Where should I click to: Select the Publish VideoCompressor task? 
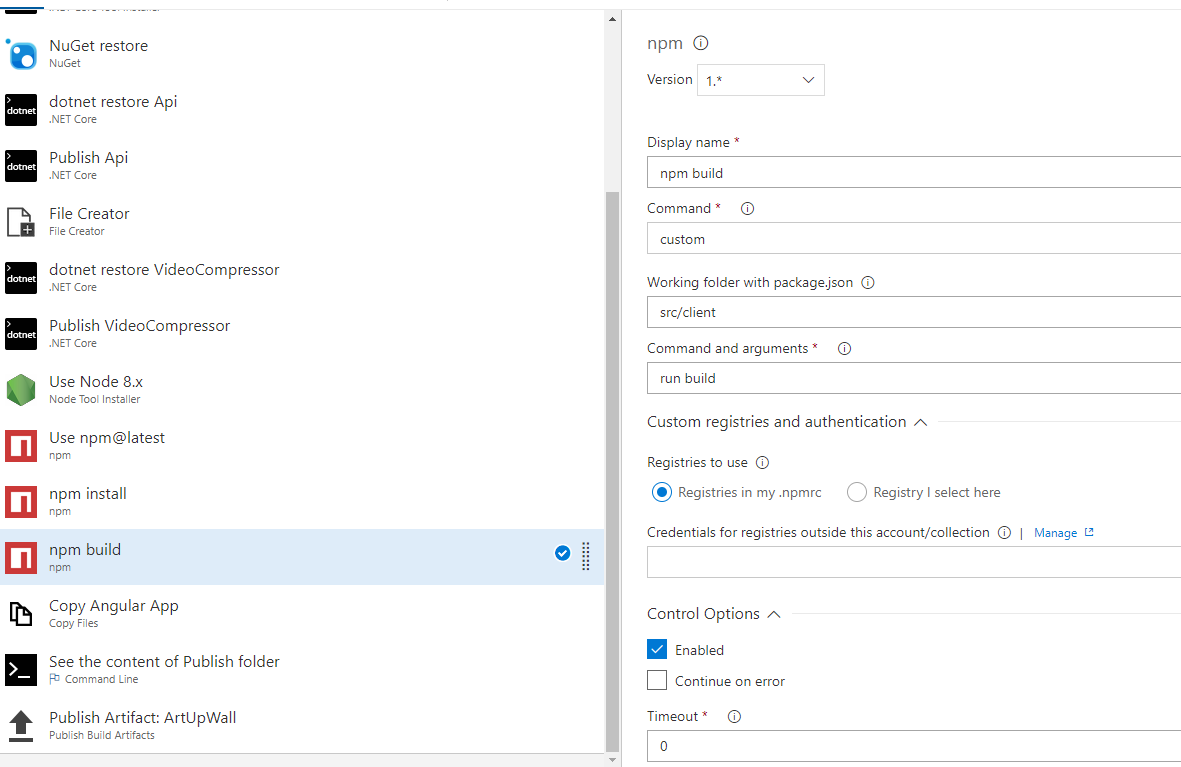tap(301, 334)
